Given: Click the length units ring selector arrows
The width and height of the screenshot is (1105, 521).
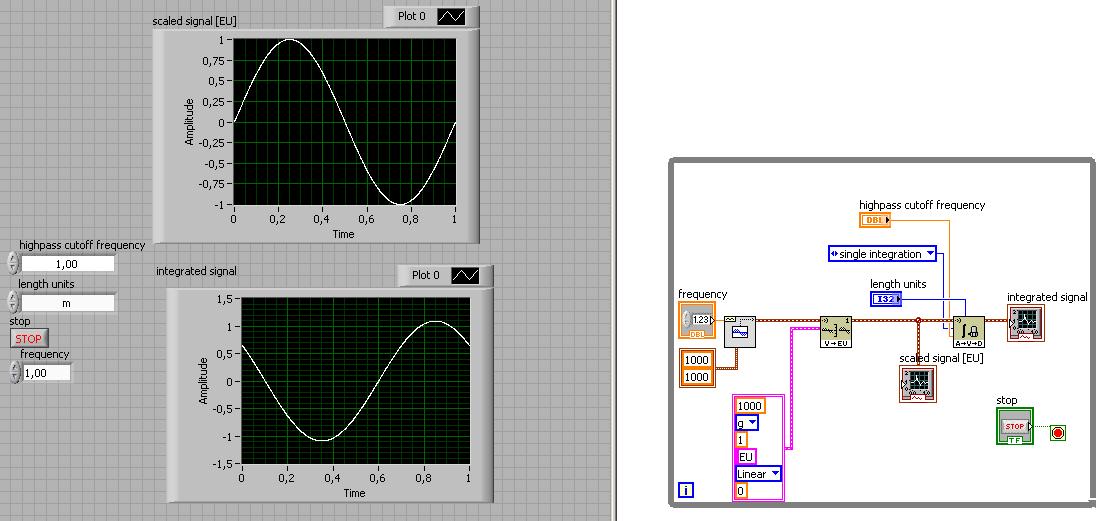Looking at the screenshot, I should tap(12, 302).
